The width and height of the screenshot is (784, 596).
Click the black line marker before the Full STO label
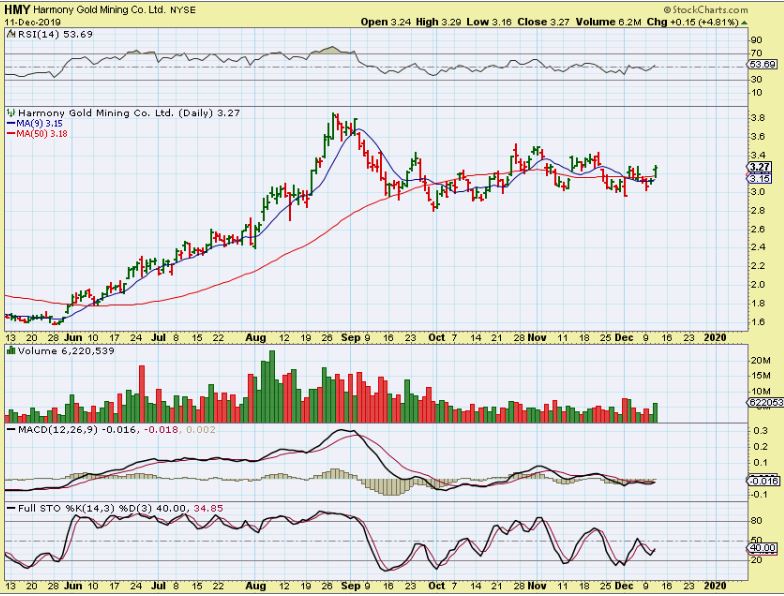pyautogui.click(x=11, y=508)
